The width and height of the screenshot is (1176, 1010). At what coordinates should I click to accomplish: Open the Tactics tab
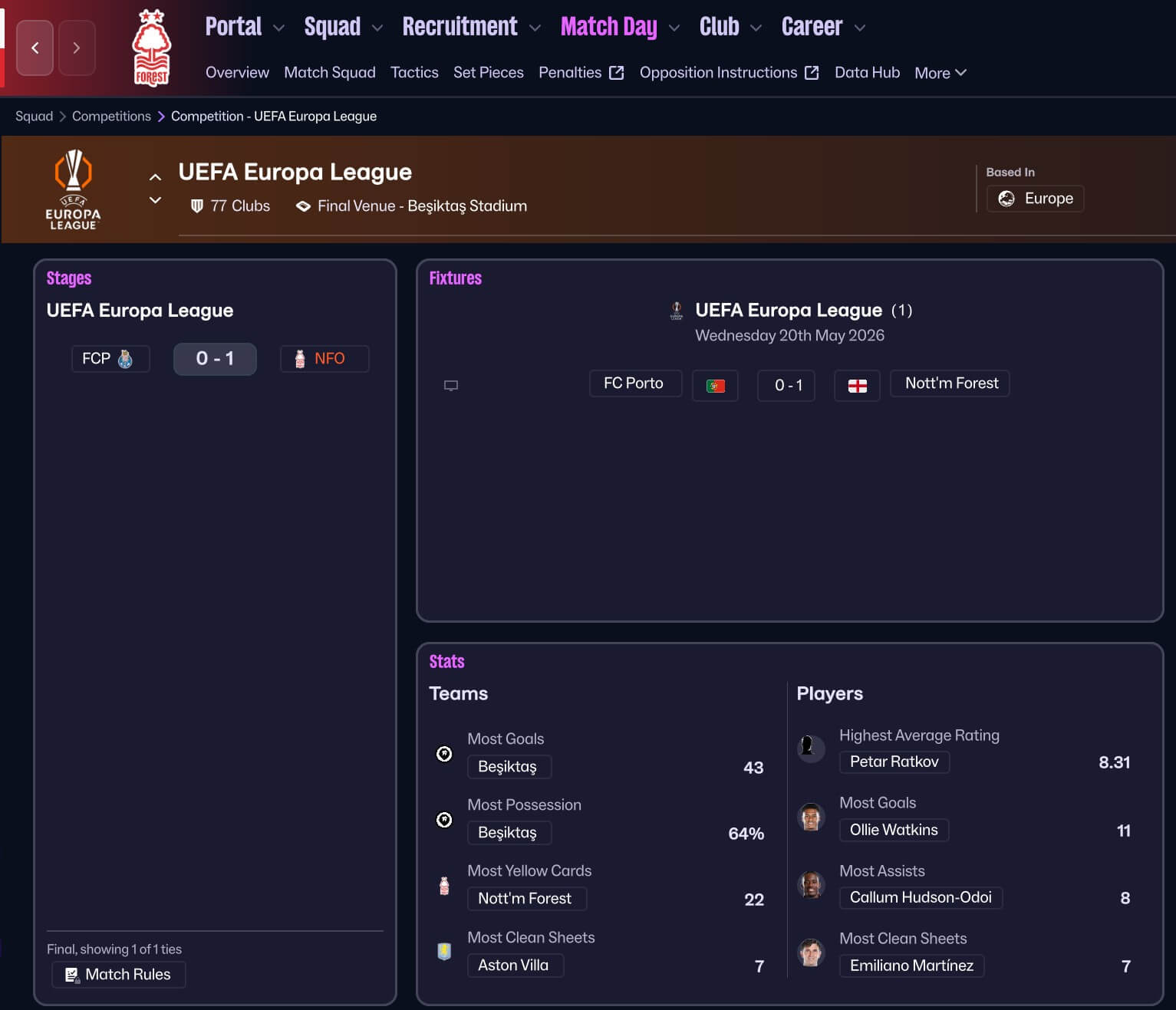click(414, 73)
